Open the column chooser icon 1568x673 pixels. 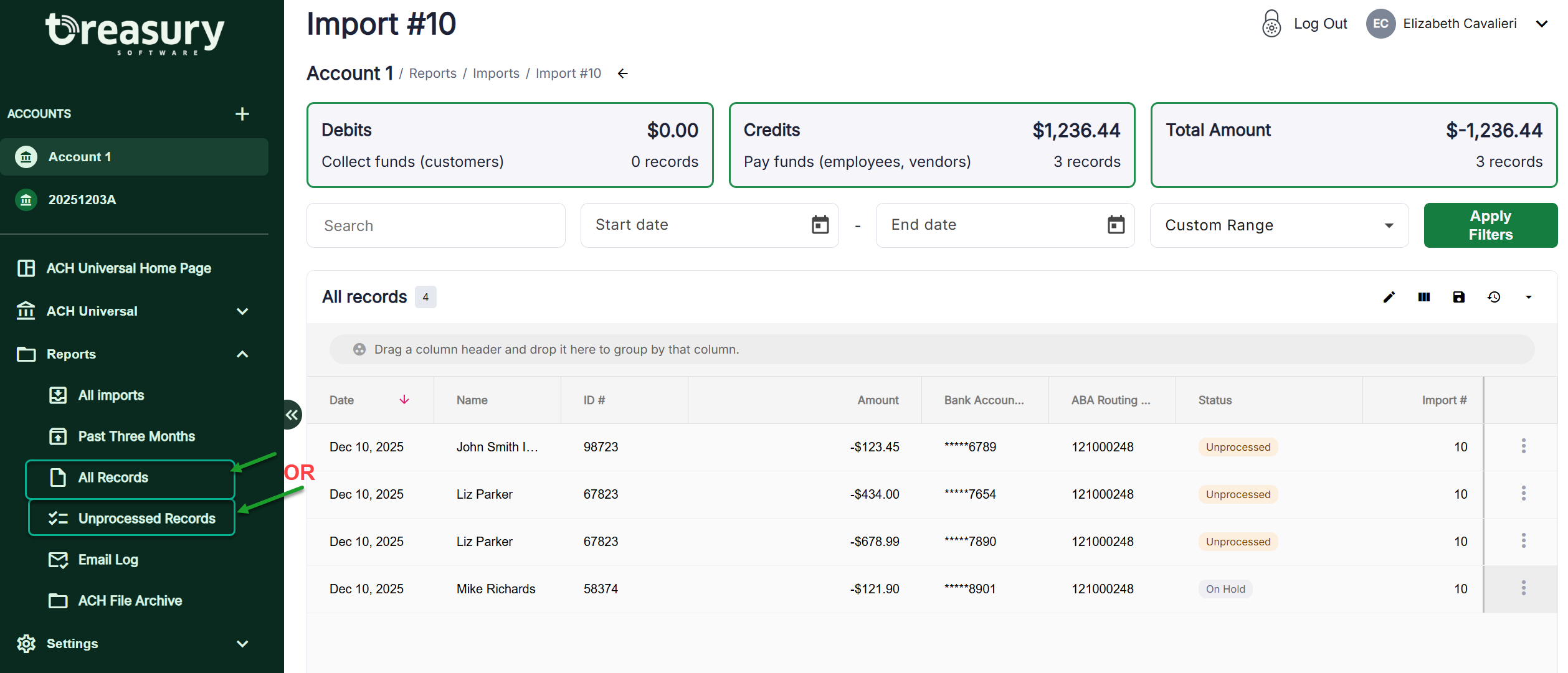(1423, 297)
